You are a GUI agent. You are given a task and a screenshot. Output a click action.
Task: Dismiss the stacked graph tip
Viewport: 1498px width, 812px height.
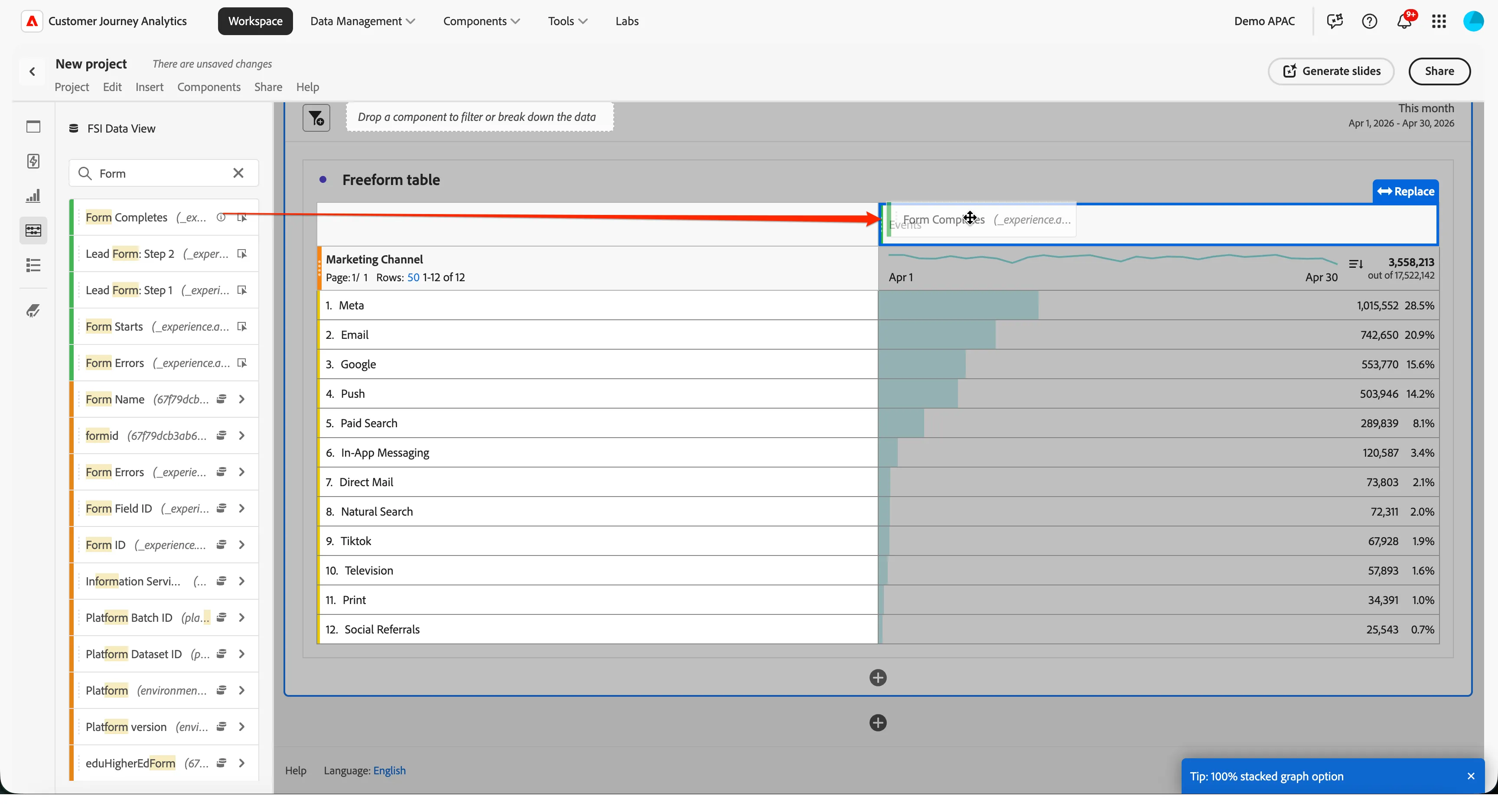(x=1471, y=776)
